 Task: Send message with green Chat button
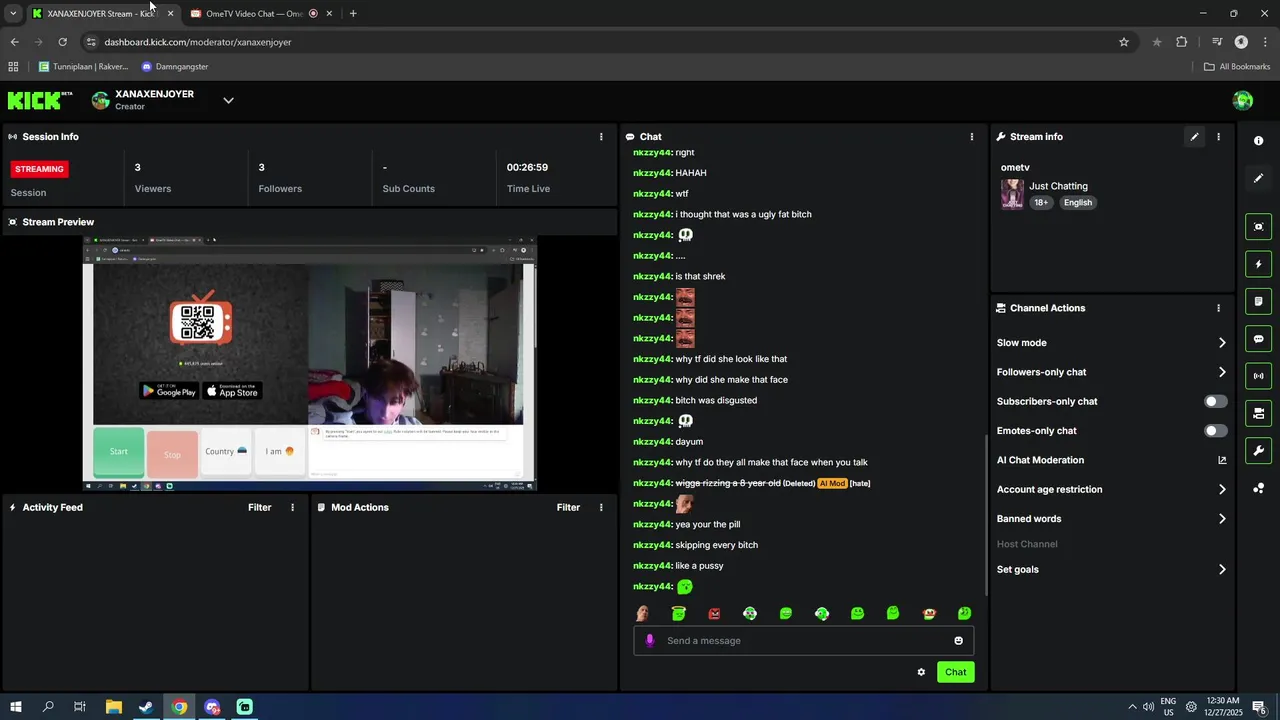click(956, 672)
